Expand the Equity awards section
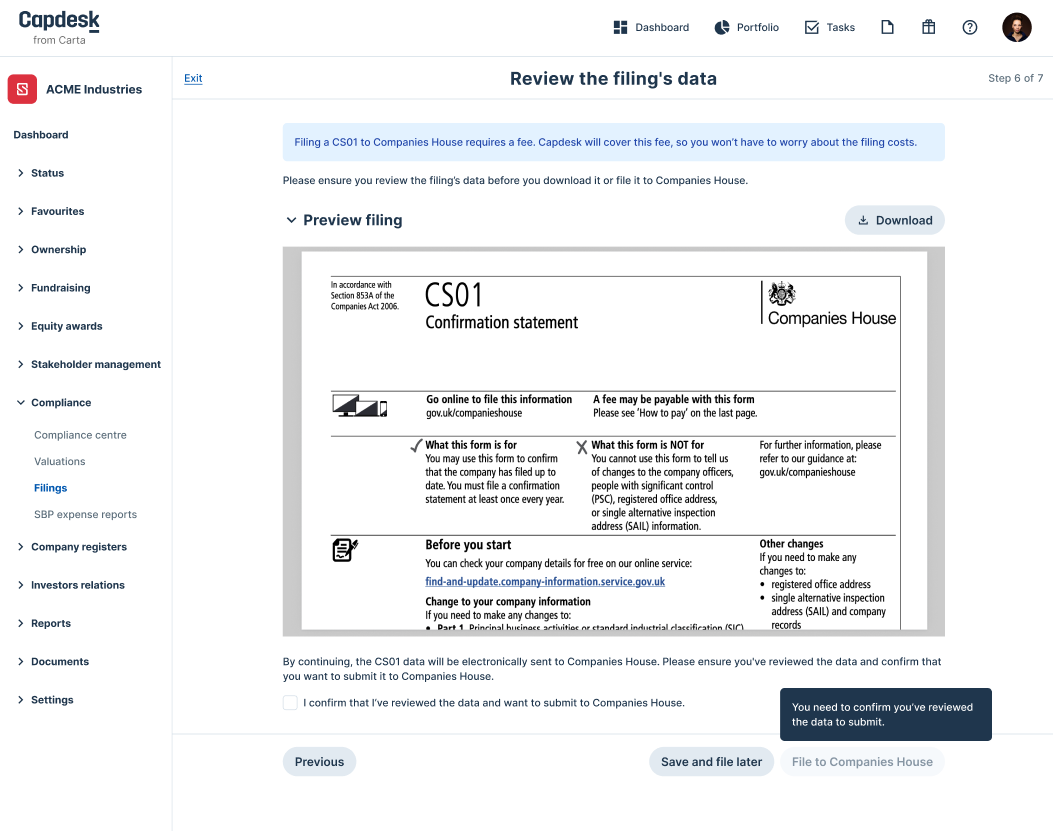 click(x=66, y=326)
